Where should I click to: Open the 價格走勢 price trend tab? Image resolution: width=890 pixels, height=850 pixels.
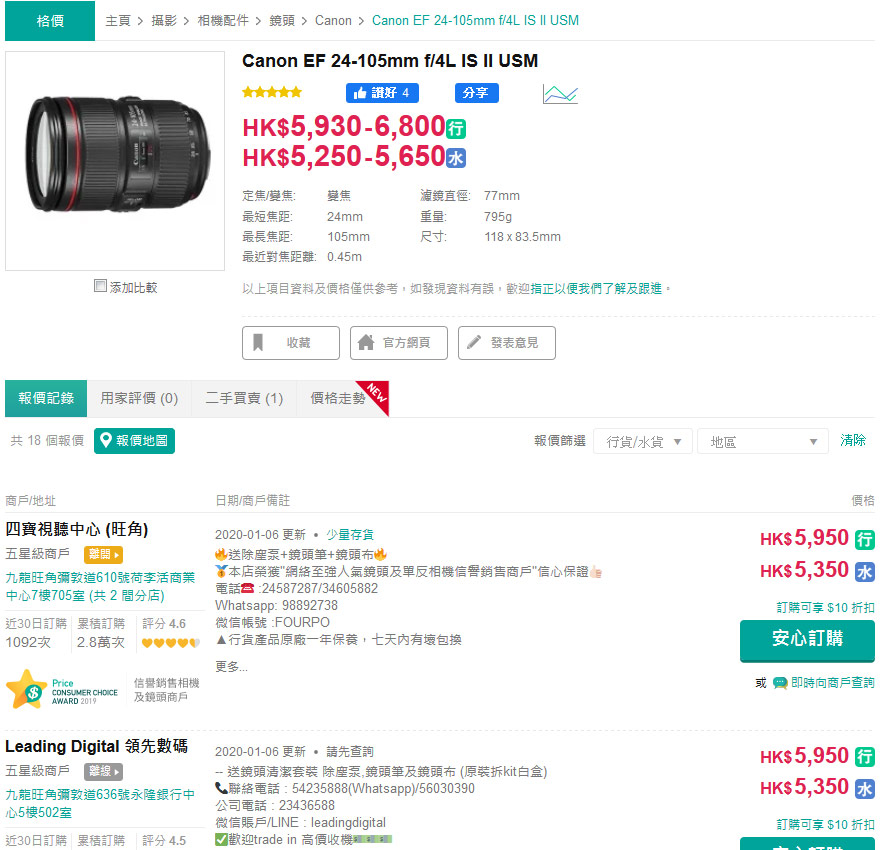[x=343, y=398]
